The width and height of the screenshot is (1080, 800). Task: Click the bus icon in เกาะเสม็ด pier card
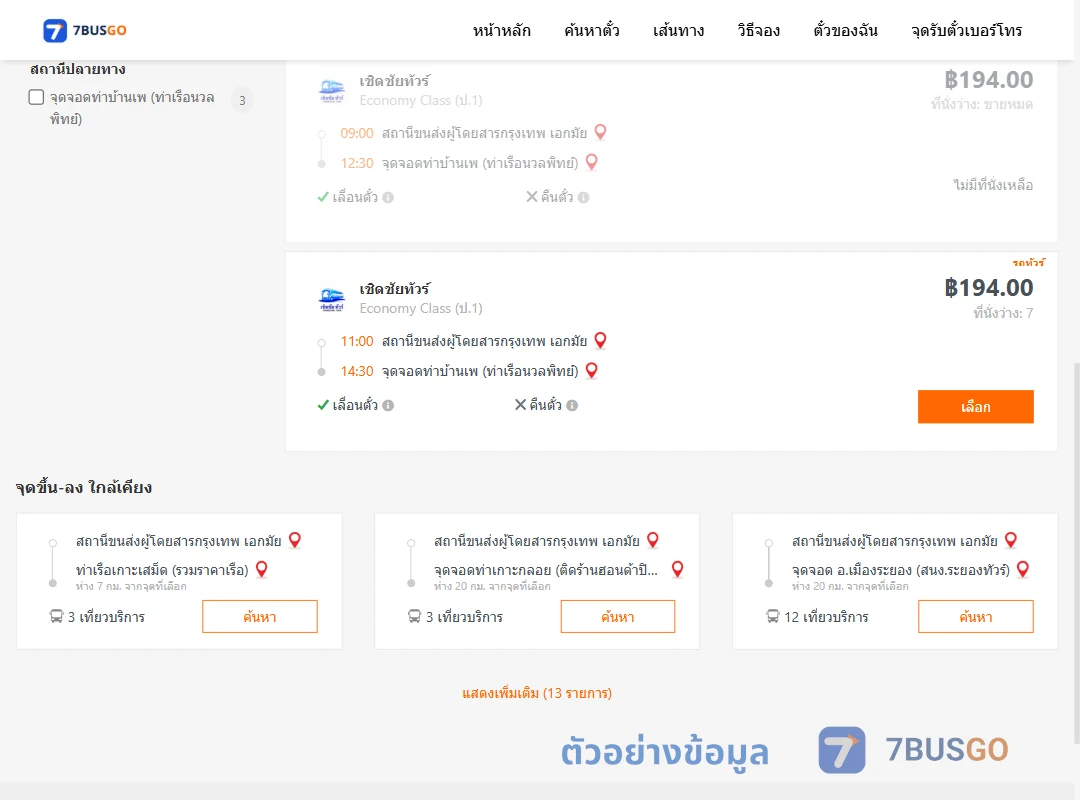56,616
